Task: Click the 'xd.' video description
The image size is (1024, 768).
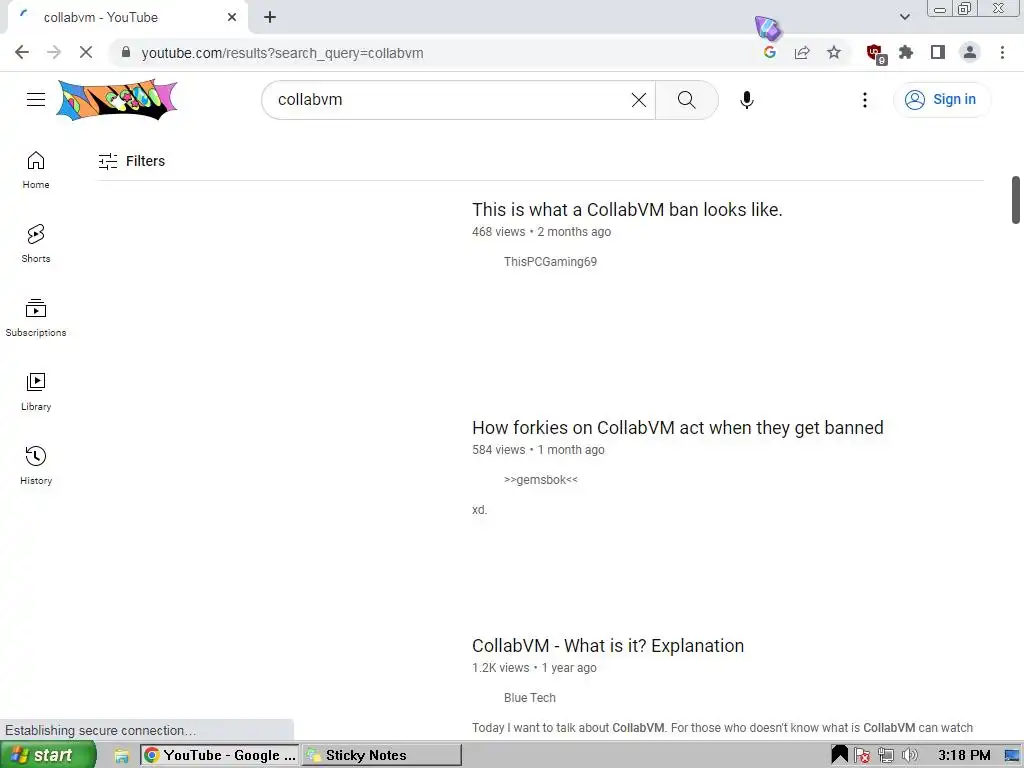Action: pyautogui.click(x=480, y=510)
